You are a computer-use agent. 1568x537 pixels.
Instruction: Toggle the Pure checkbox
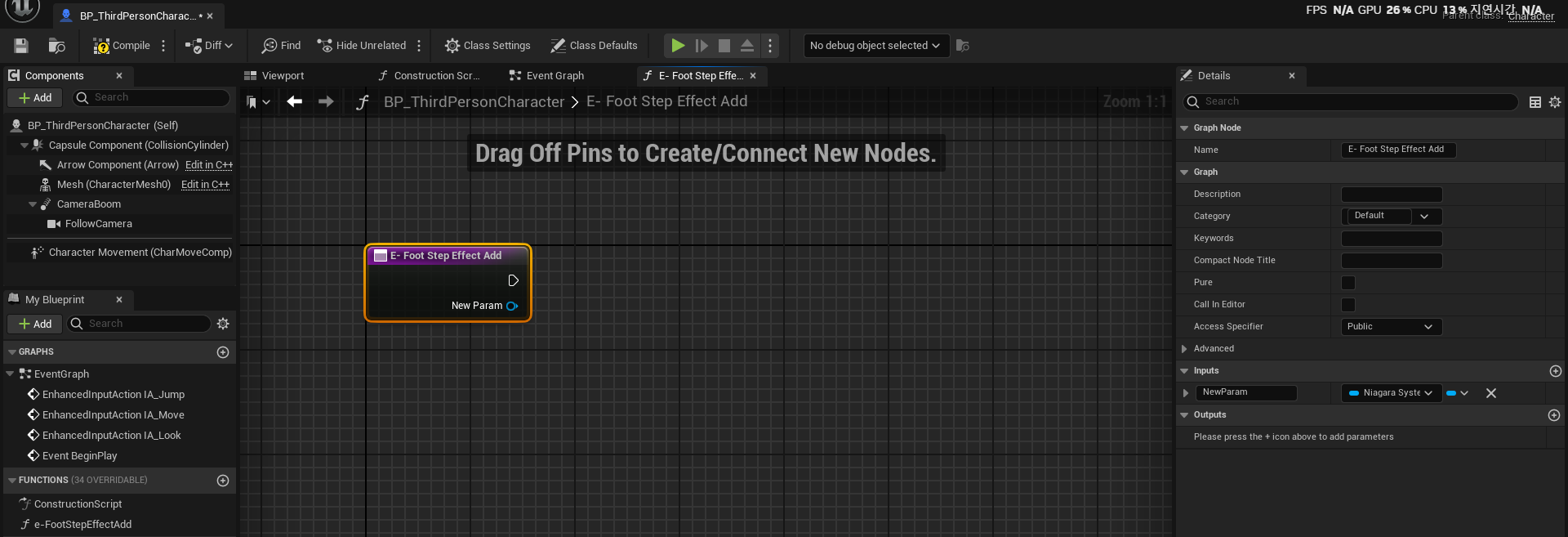click(1348, 283)
